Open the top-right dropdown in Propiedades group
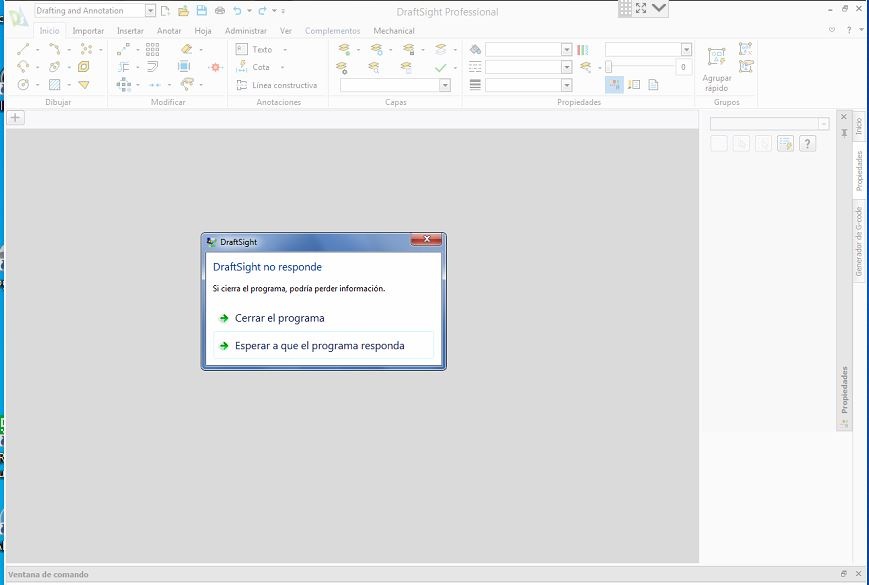 pos(687,49)
